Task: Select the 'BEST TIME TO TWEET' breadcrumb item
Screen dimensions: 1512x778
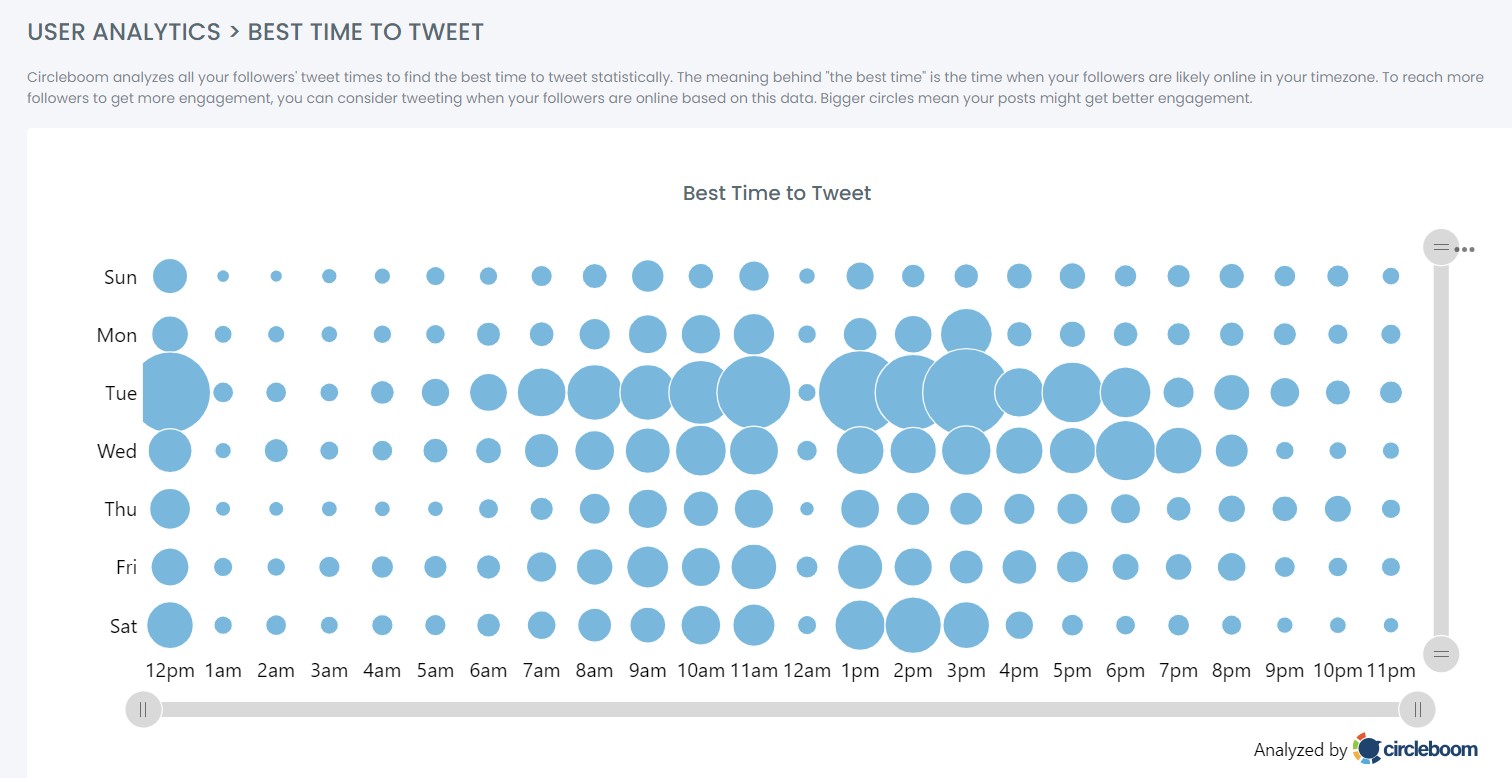Action: pos(365,31)
